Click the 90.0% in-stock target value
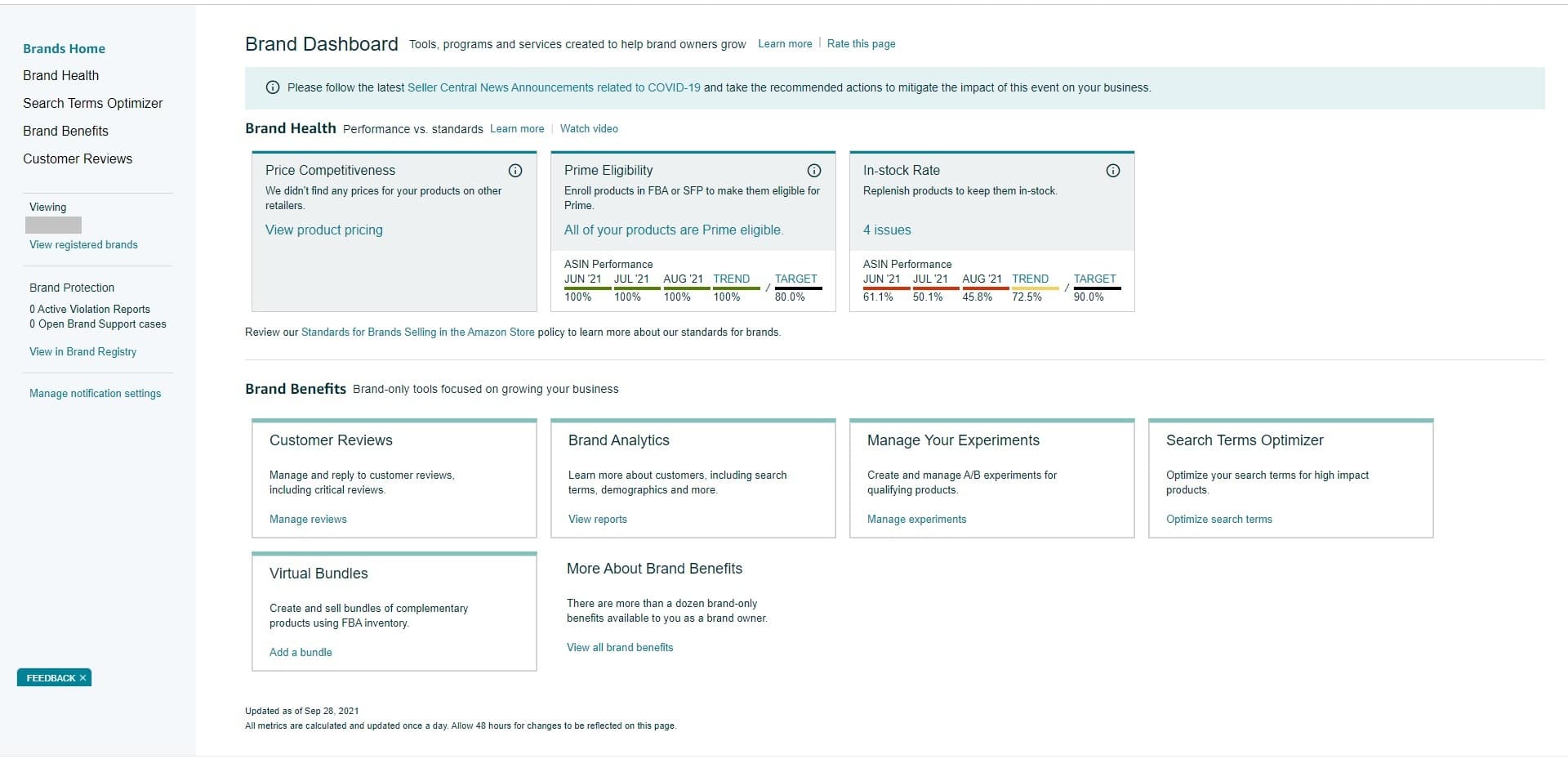The image size is (1568, 759). click(x=1089, y=297)
